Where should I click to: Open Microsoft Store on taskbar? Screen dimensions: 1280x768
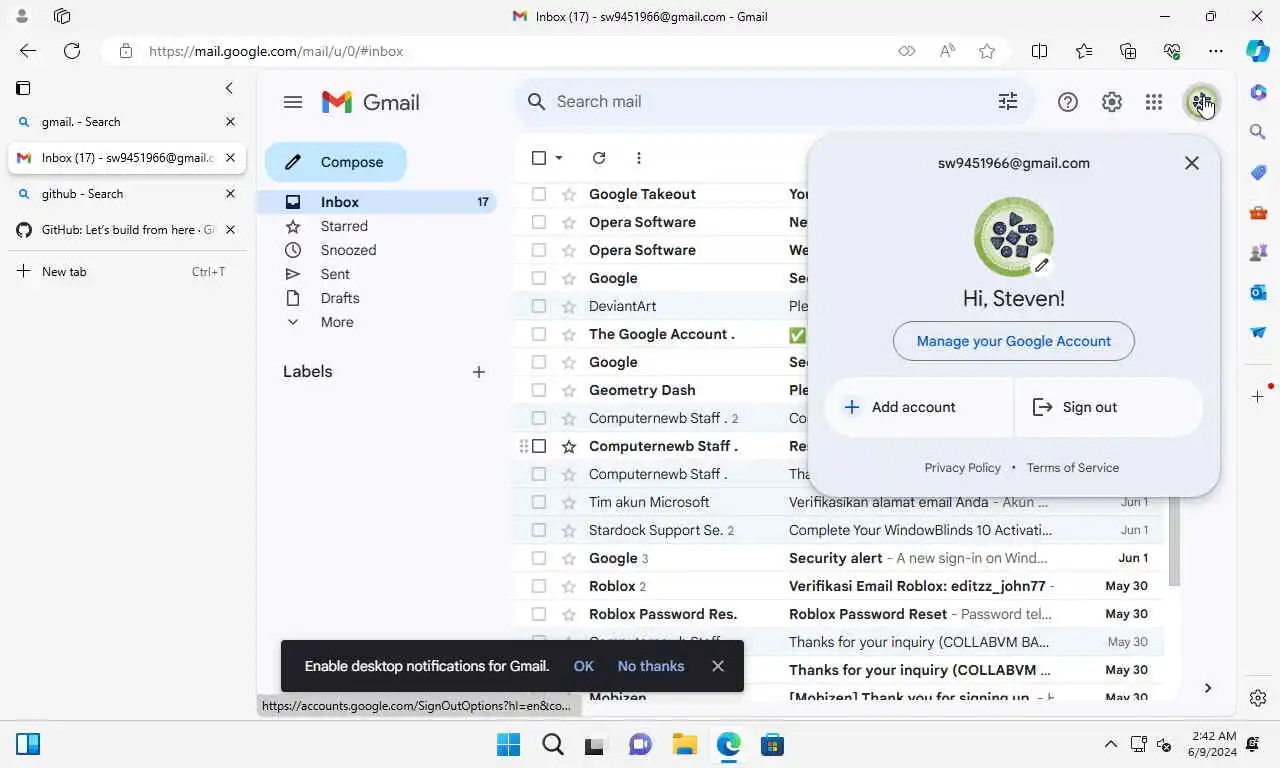771,744
